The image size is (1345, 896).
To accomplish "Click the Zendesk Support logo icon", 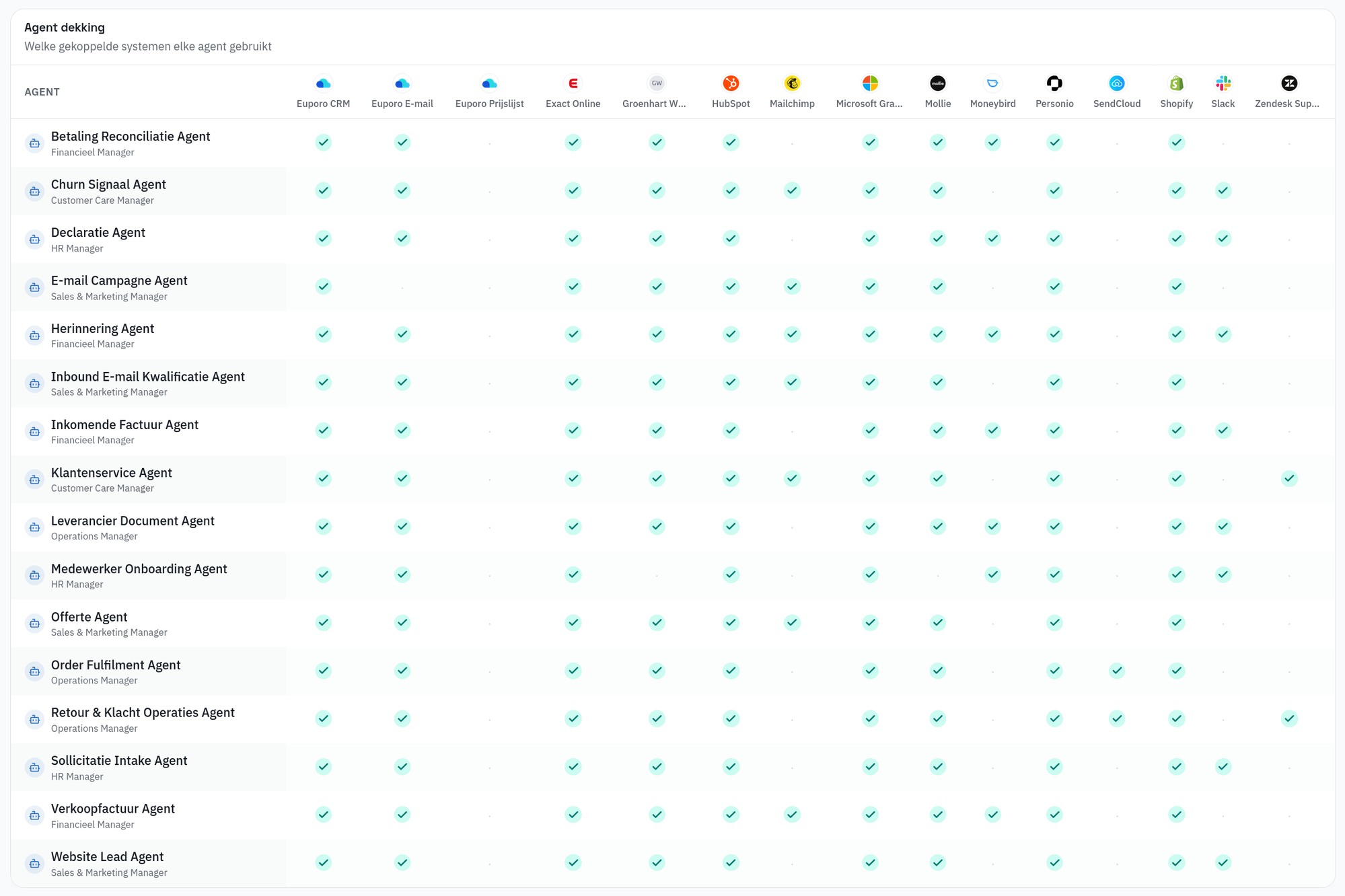I will (x=1288, y=83).
